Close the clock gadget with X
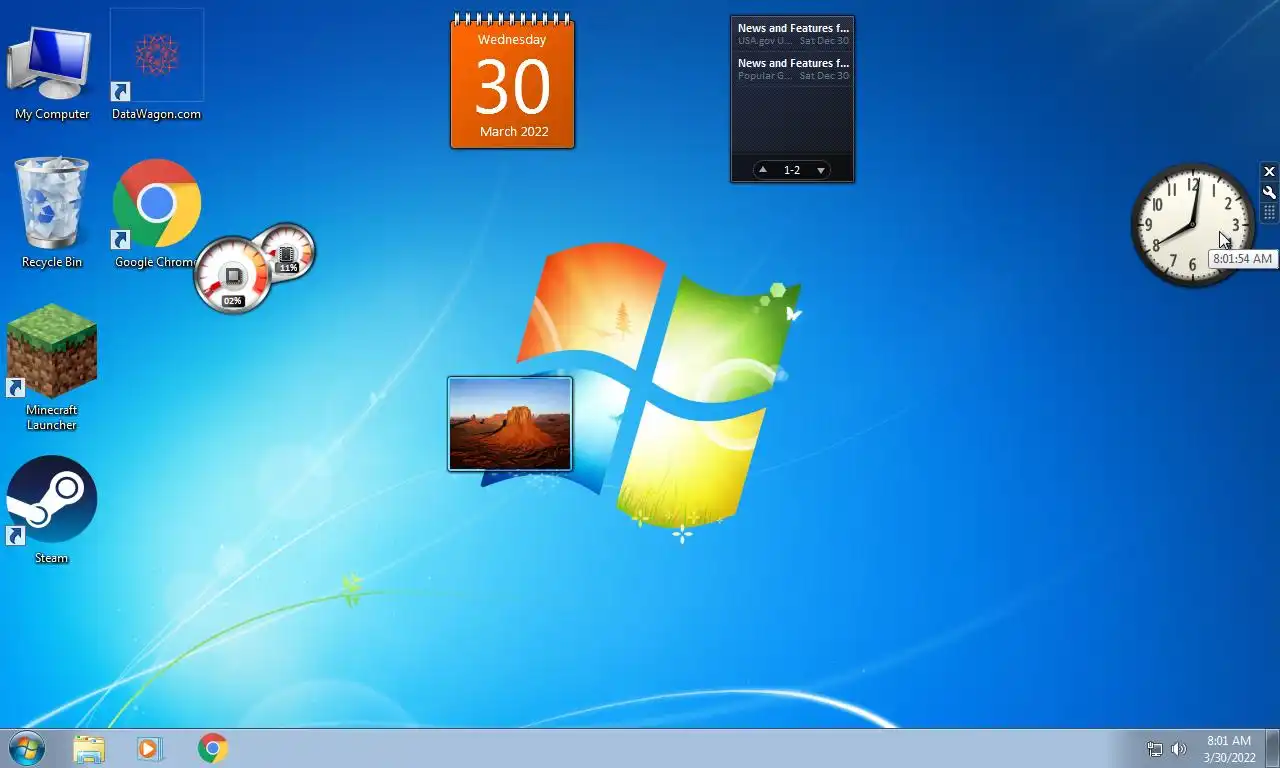 click(1269, 172)
